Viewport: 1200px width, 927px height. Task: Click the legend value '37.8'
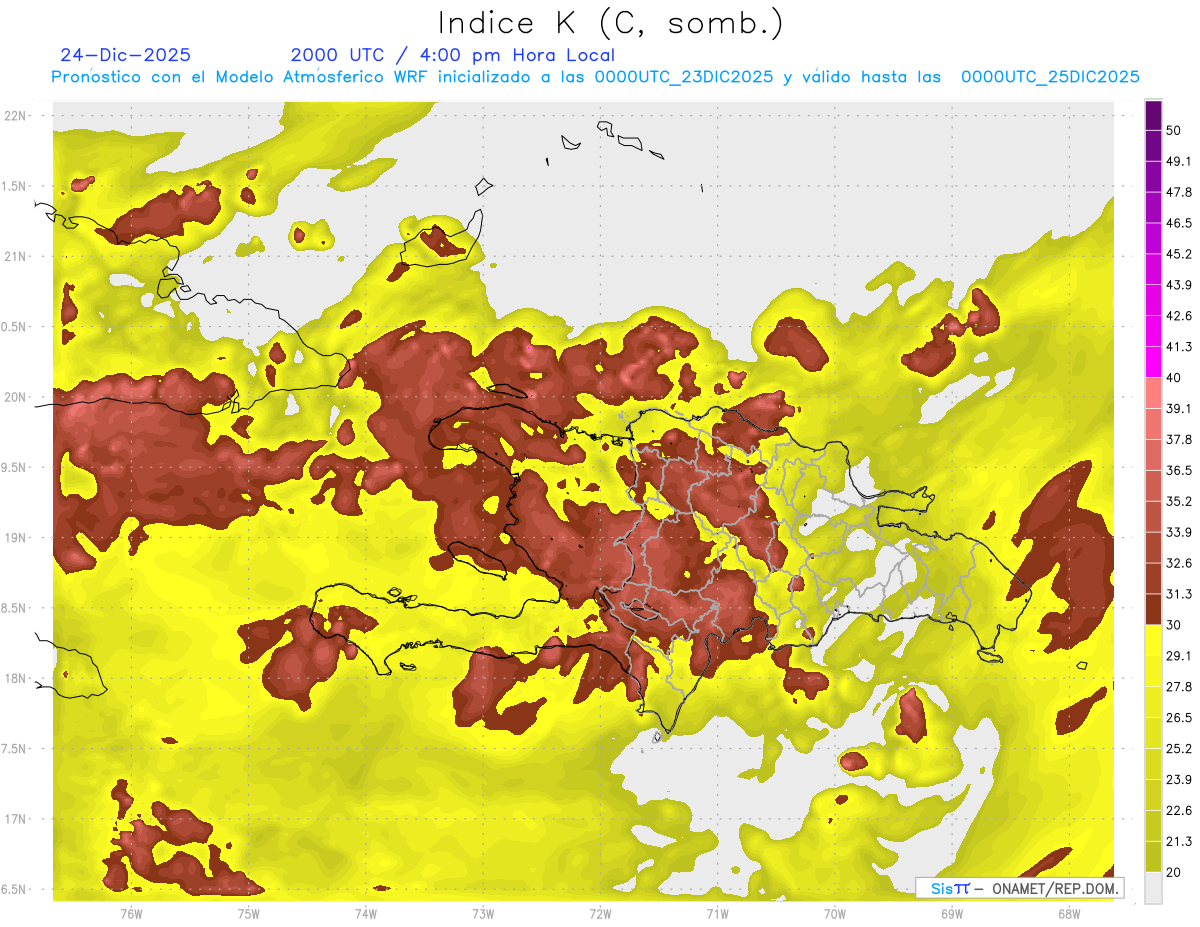pos(1179,440)
